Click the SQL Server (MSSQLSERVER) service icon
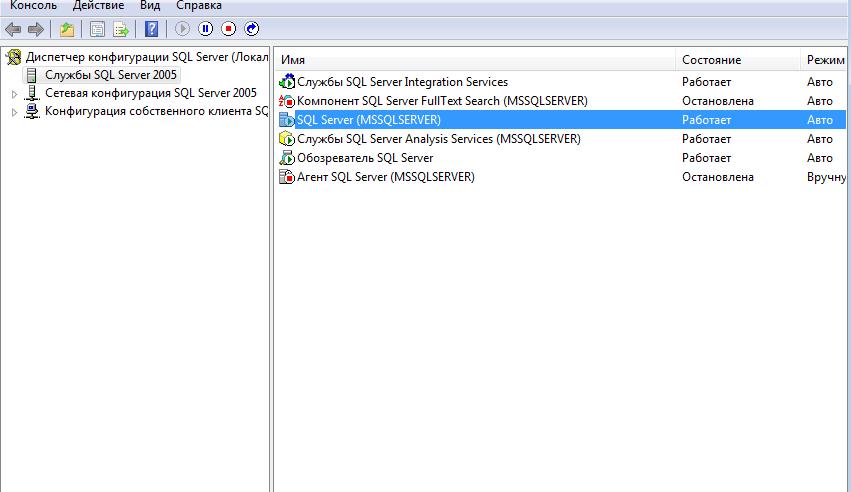This screenshot has width=851, height=492. [x=287, y=120]
